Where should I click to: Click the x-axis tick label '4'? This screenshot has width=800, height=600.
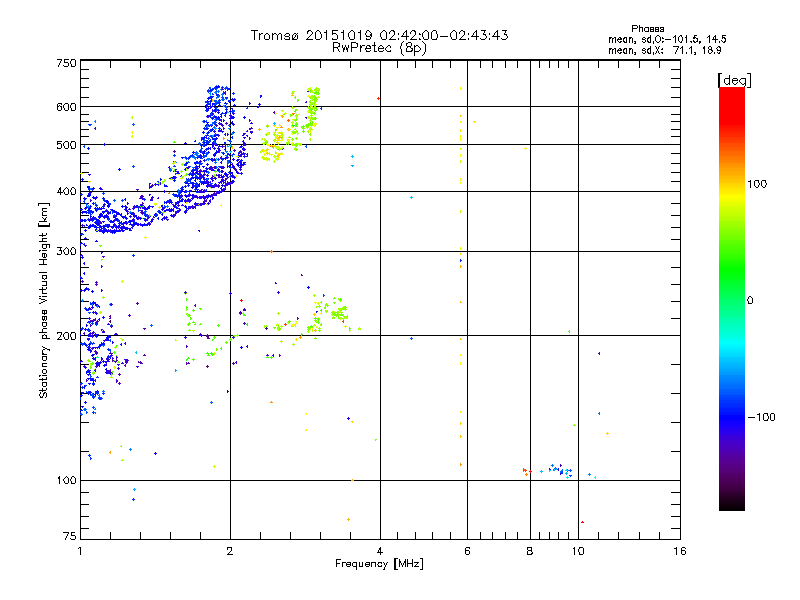tap(380, 551)
